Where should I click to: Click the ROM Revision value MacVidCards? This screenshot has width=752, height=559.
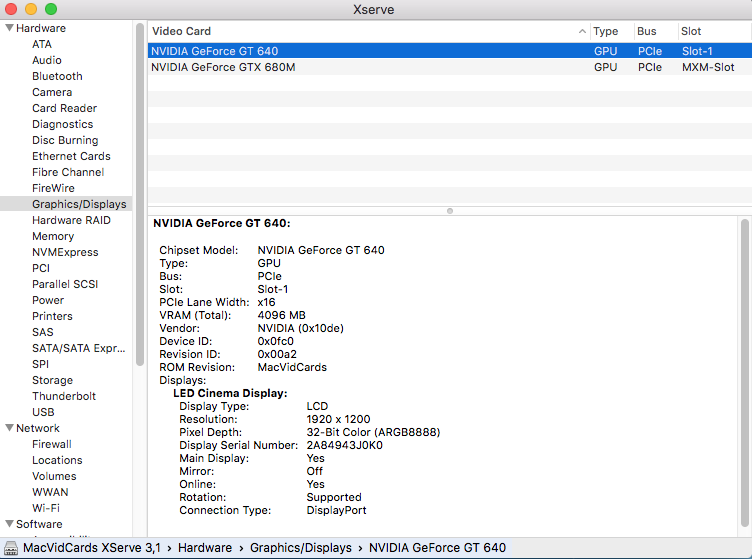coord(292,367)
